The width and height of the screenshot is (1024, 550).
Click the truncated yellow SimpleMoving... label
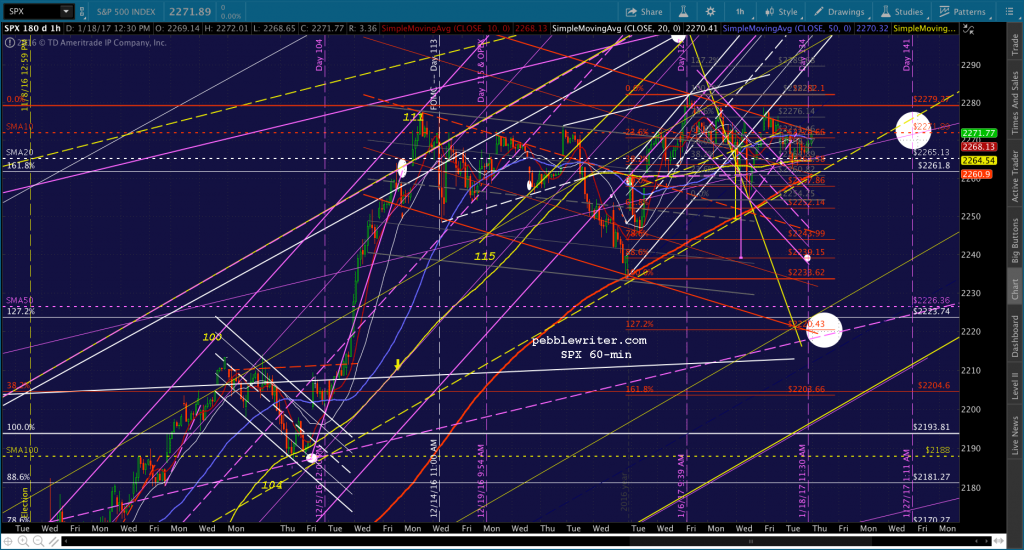pyautogui.click(x=925, y=29)
